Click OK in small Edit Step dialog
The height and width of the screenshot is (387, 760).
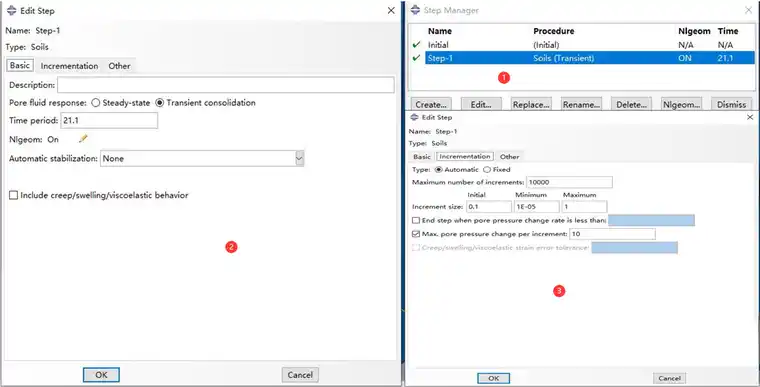[x=493, y=378]
